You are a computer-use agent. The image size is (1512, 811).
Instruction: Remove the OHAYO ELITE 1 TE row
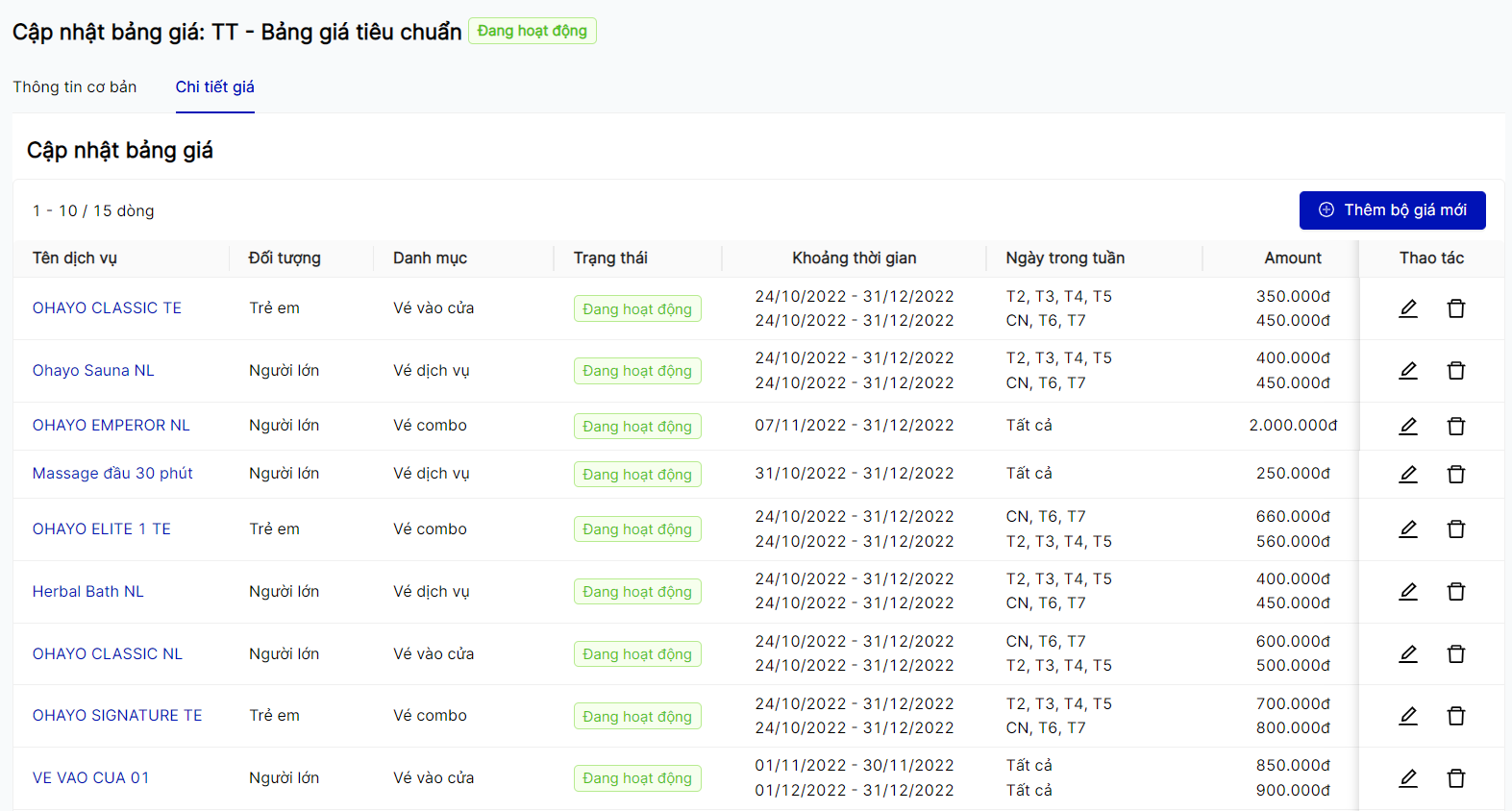(1456, 529)
